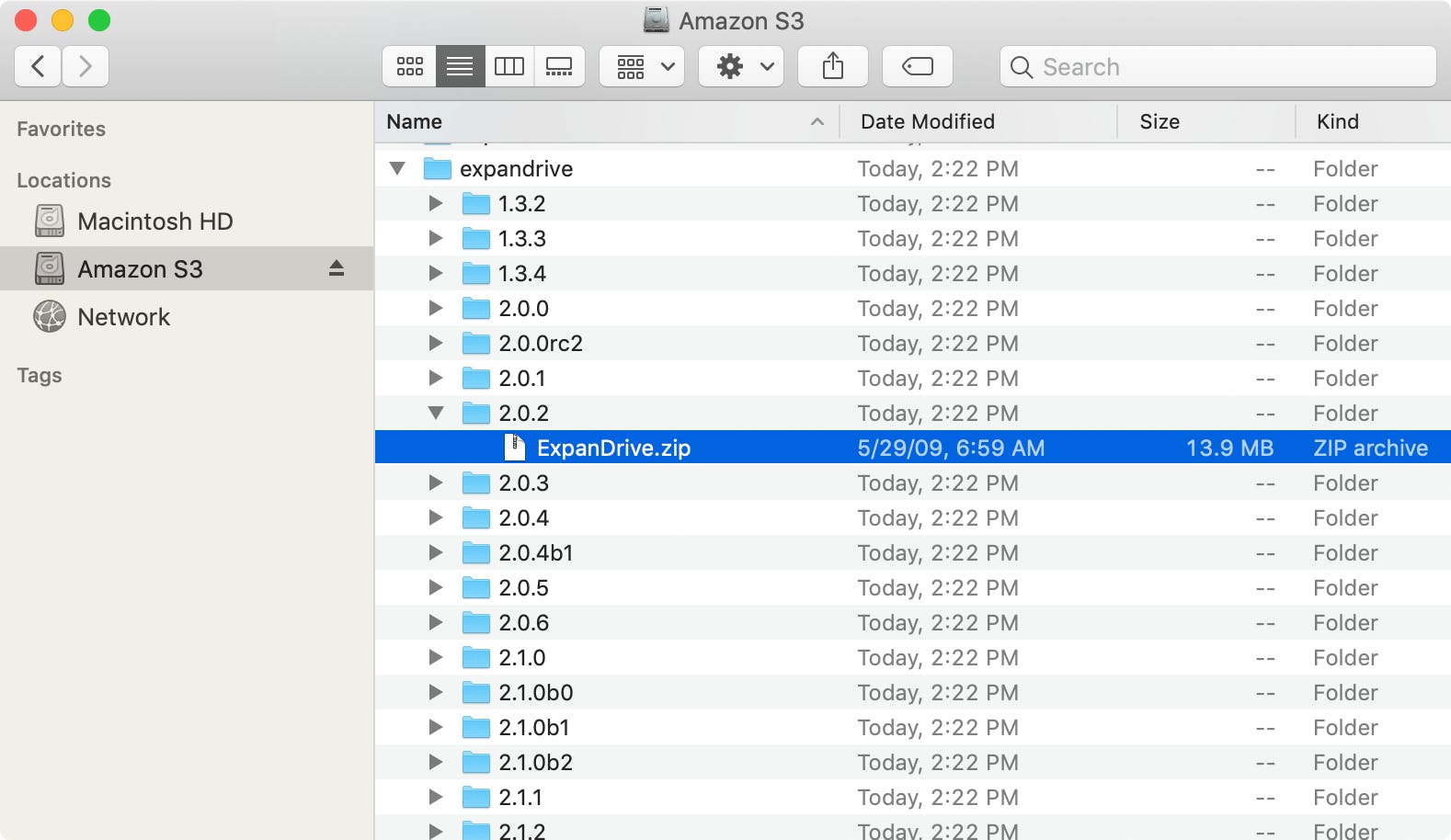Click the 2.0.0rc2 folder icon
1451x840 pixels.
pyautogui.click(x=475, y=343)
